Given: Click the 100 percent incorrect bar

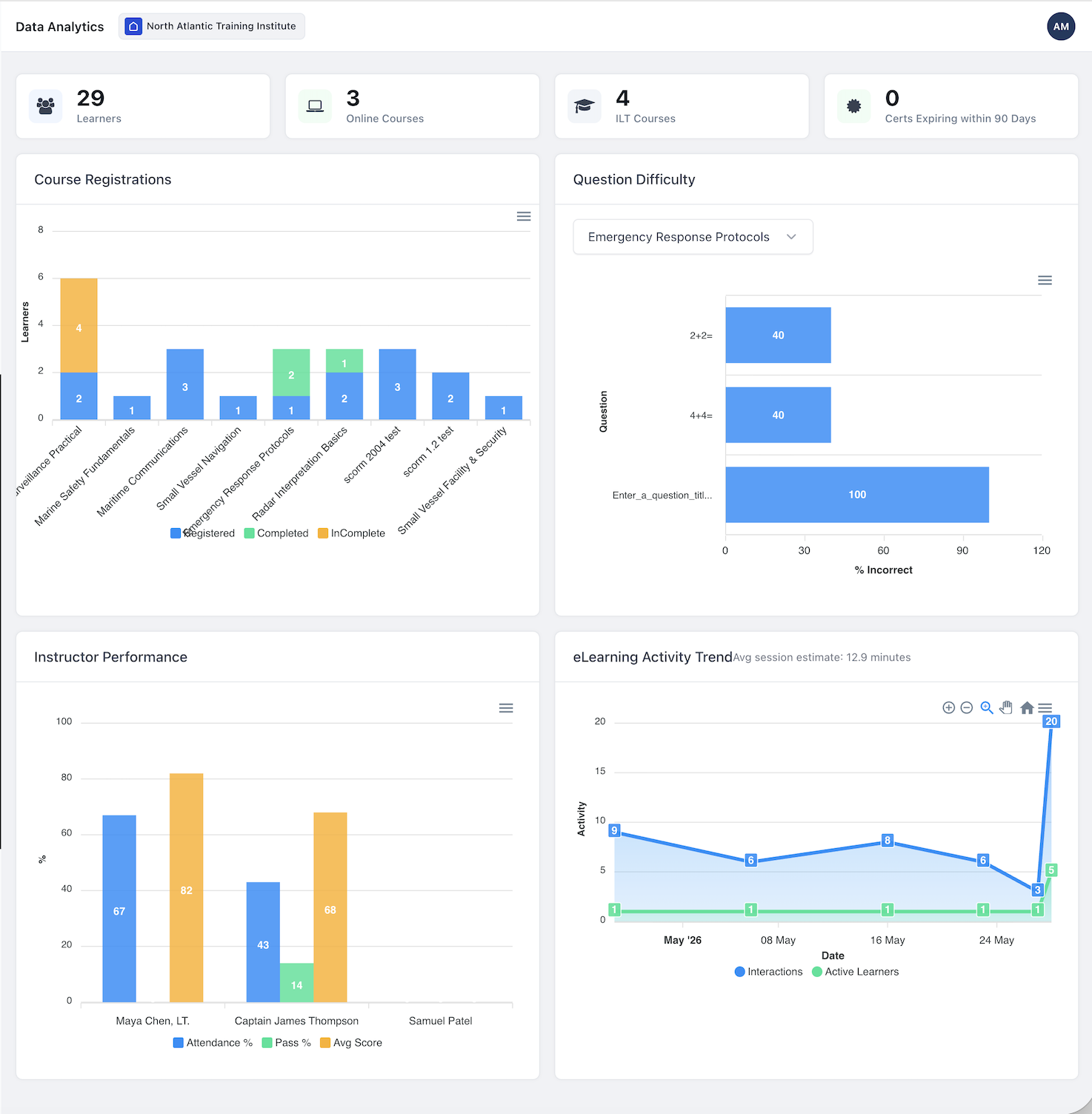Looking at the screenshot, I should pyautogui.click(x=857, y=495).
